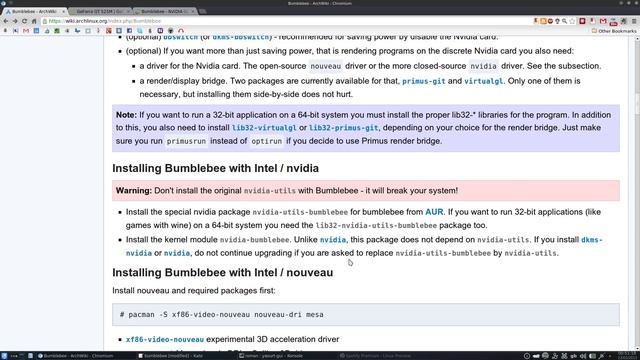Click heading 'Installing Bumblebee with Intel / nvidia'
This screenshot has width=640, height=360.
point(216,168)
